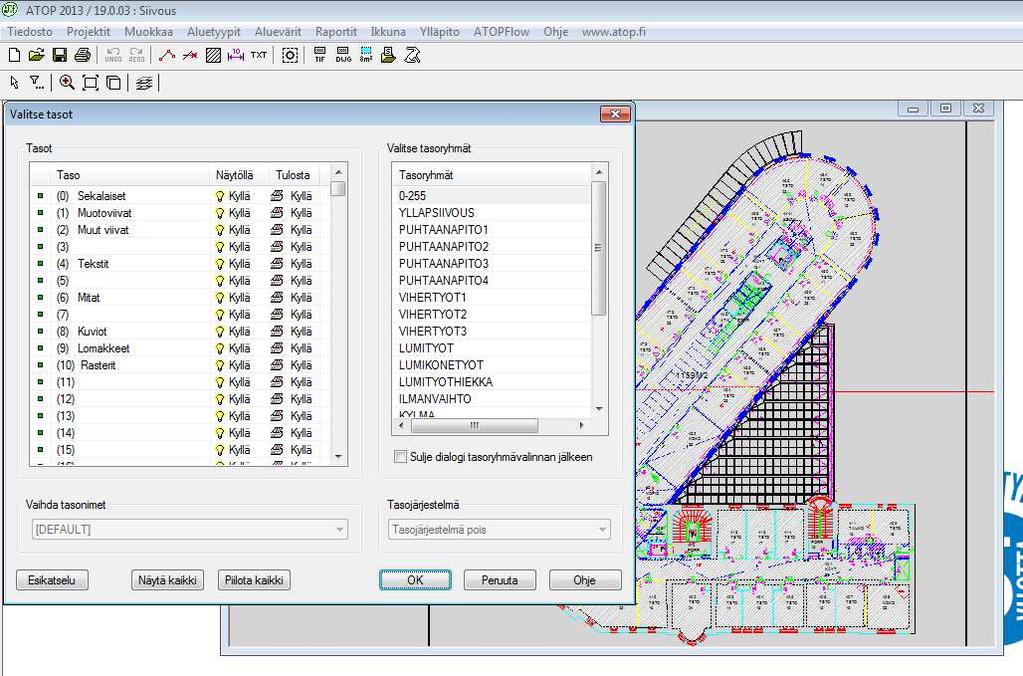The width and height of the screenshot is (1023, 676).
Task: Click the Taso column header
Action: [129, 175]
